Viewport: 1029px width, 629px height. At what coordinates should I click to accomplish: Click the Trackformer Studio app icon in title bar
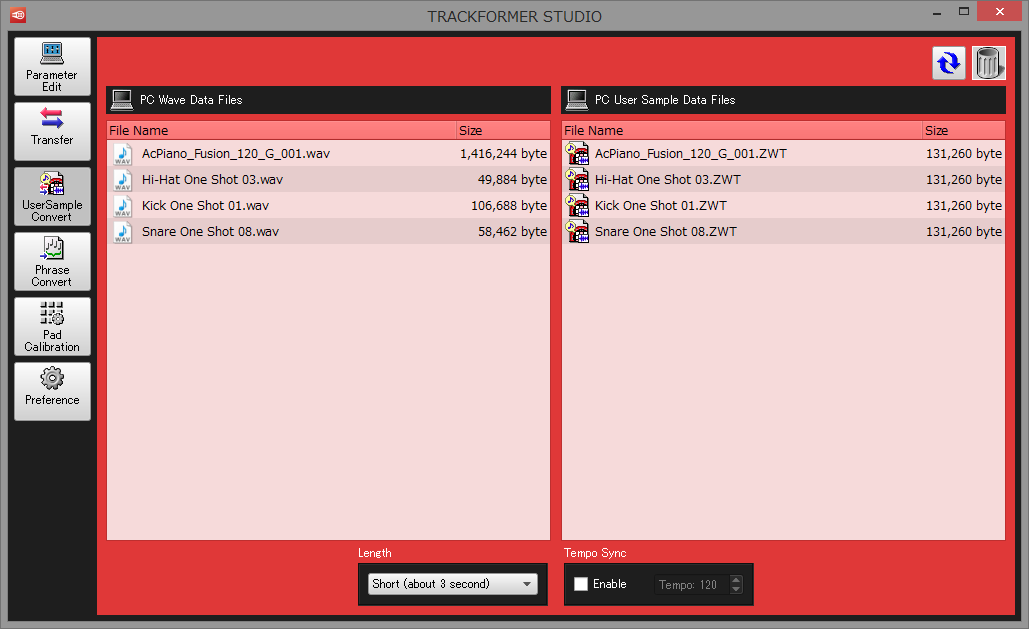click(x=18, y=14)
